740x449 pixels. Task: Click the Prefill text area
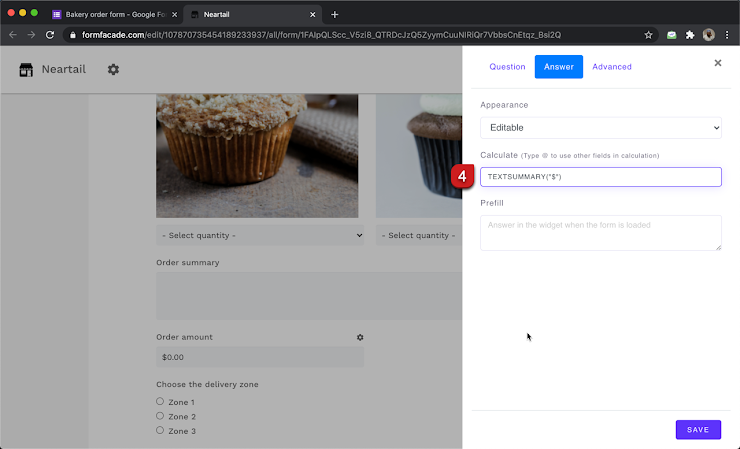[x=600, y=232]
